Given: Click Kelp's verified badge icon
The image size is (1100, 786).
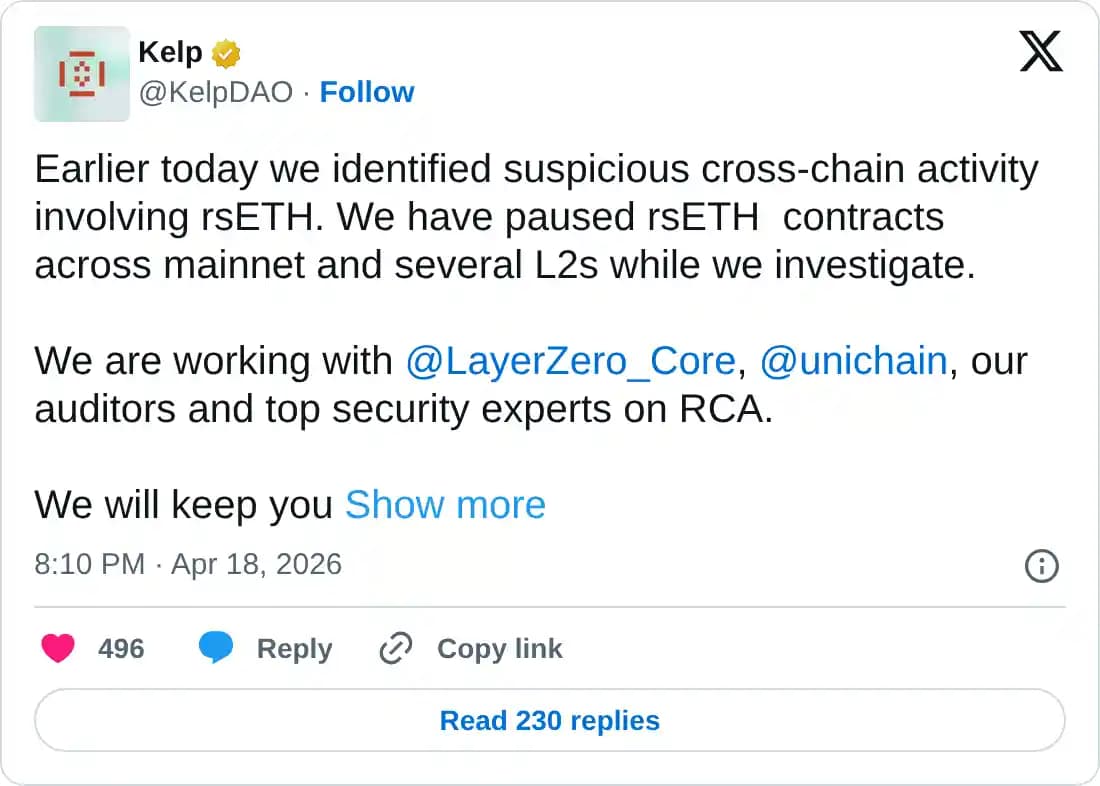Looking at the screenshot, I should tap(225, 51).
